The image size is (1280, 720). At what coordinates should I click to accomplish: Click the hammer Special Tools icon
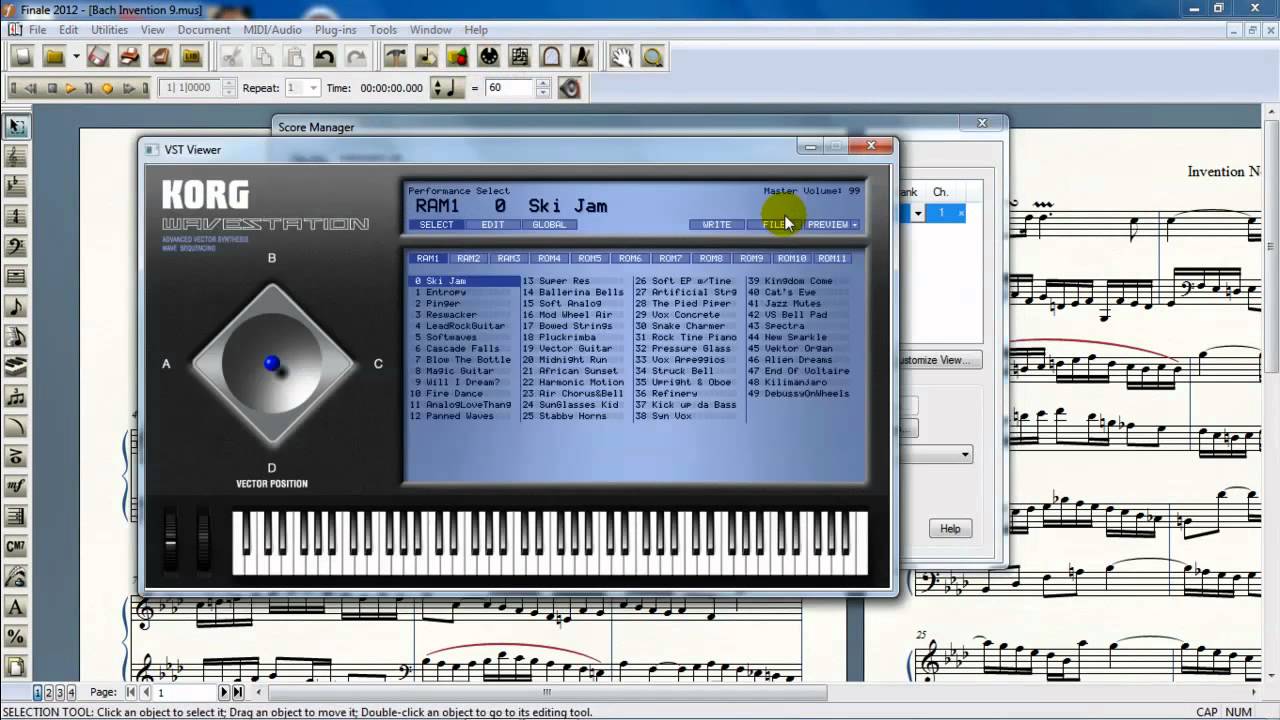click(398, 57)
